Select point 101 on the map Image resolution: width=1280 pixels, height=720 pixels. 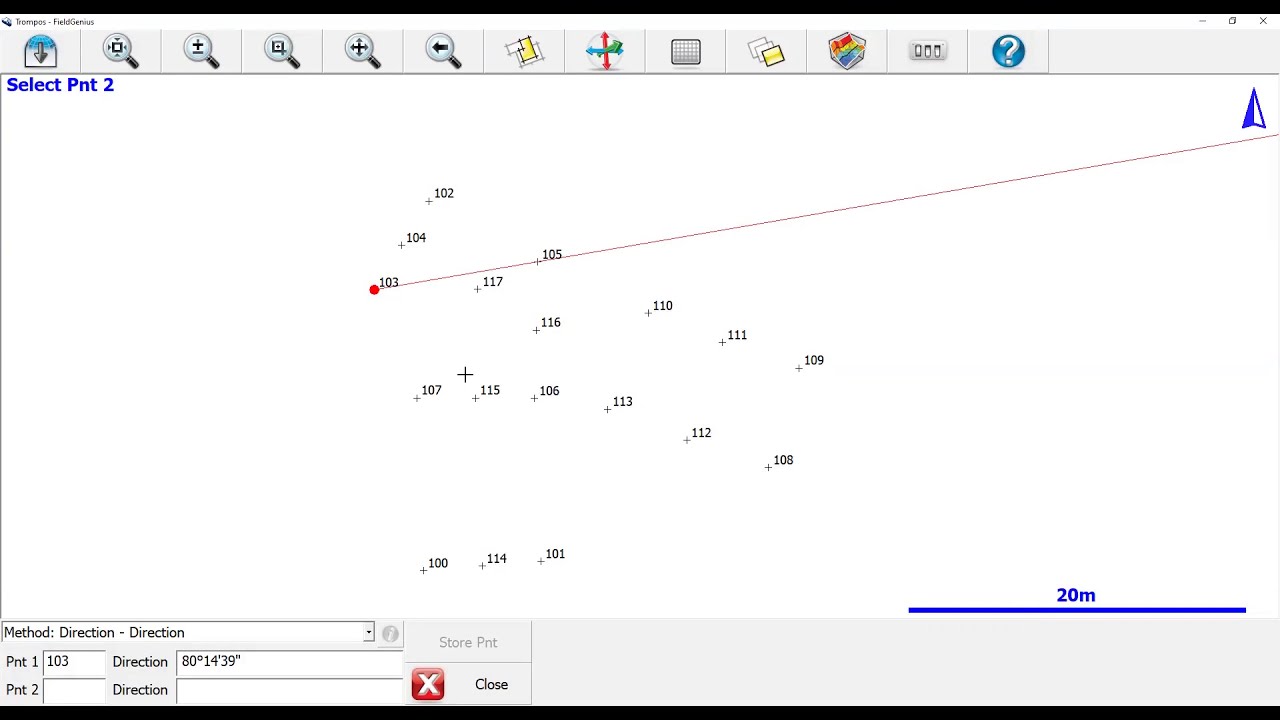[541, 561]
